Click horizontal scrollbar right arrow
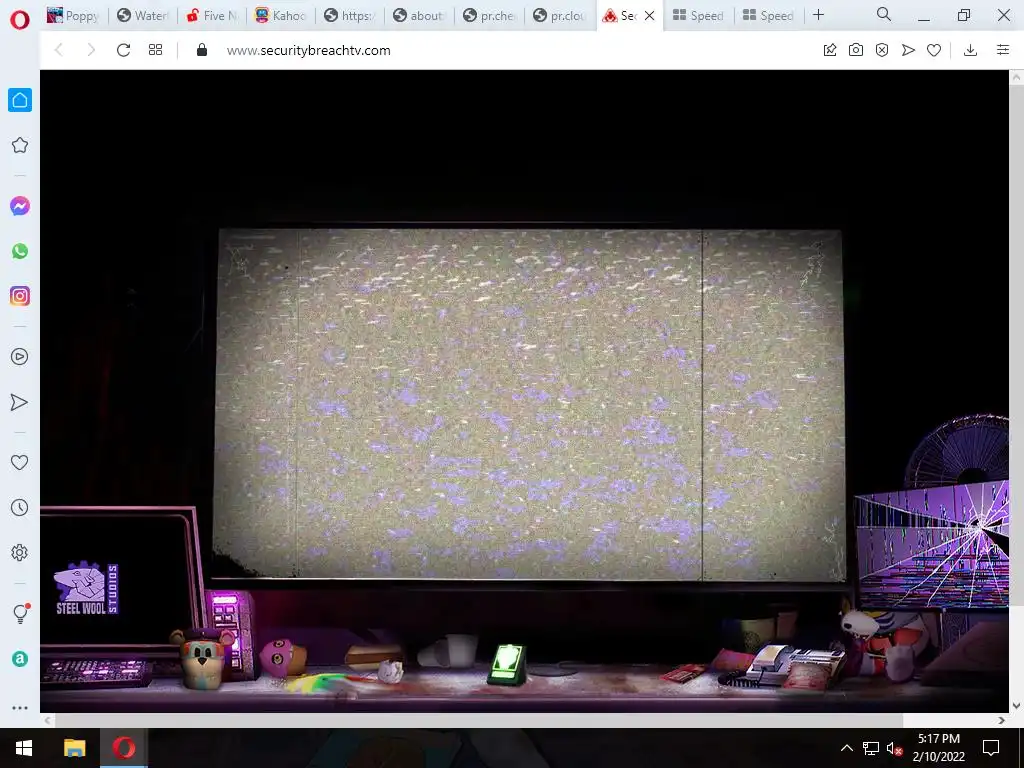The width and height of the screenshot is (1024, 768). tap(1002, 720)
